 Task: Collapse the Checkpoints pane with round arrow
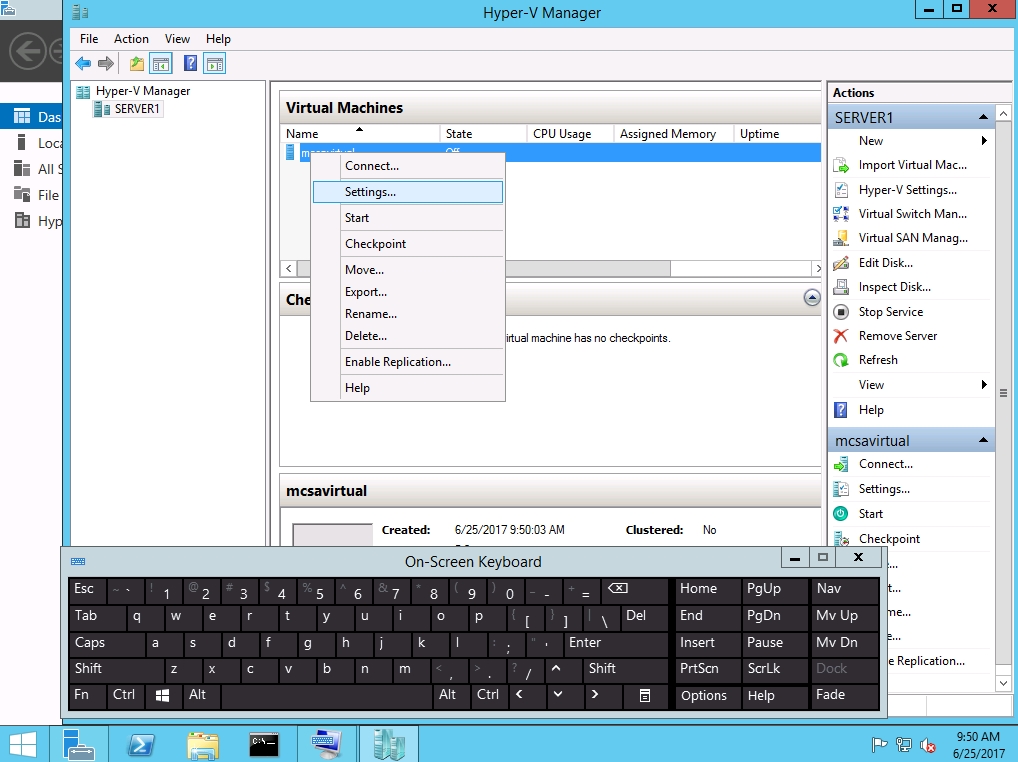(x=812, y=298)
